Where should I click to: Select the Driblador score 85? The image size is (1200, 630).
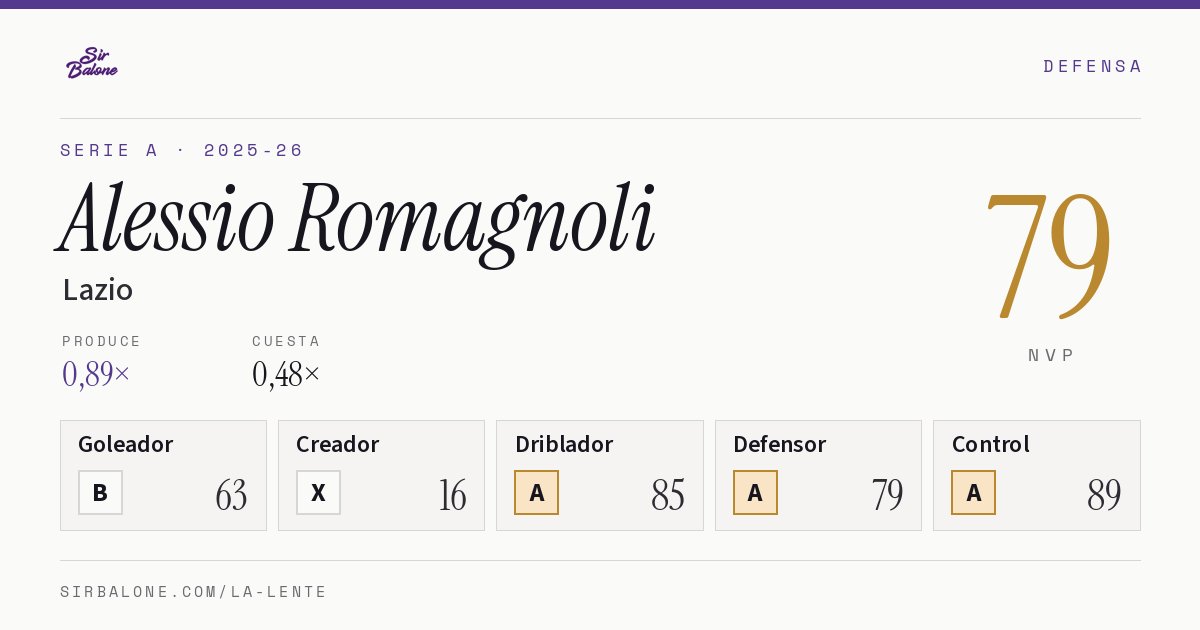[x=668, y=495]
